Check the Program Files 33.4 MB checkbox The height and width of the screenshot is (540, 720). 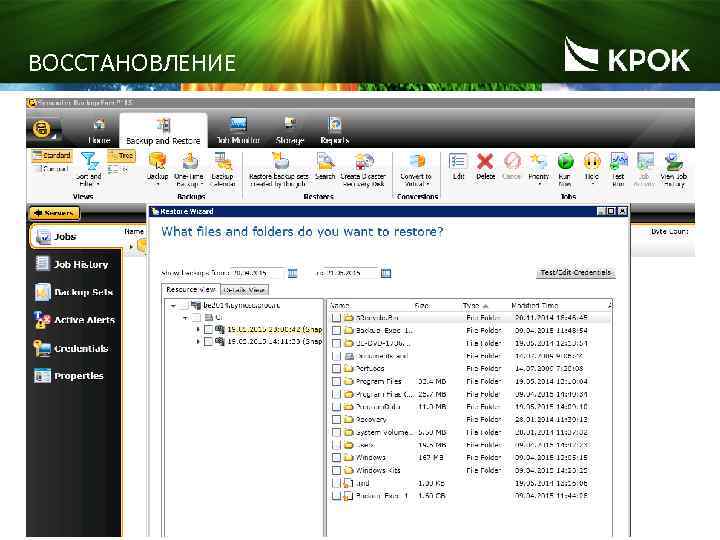click(x=336, y=382)
